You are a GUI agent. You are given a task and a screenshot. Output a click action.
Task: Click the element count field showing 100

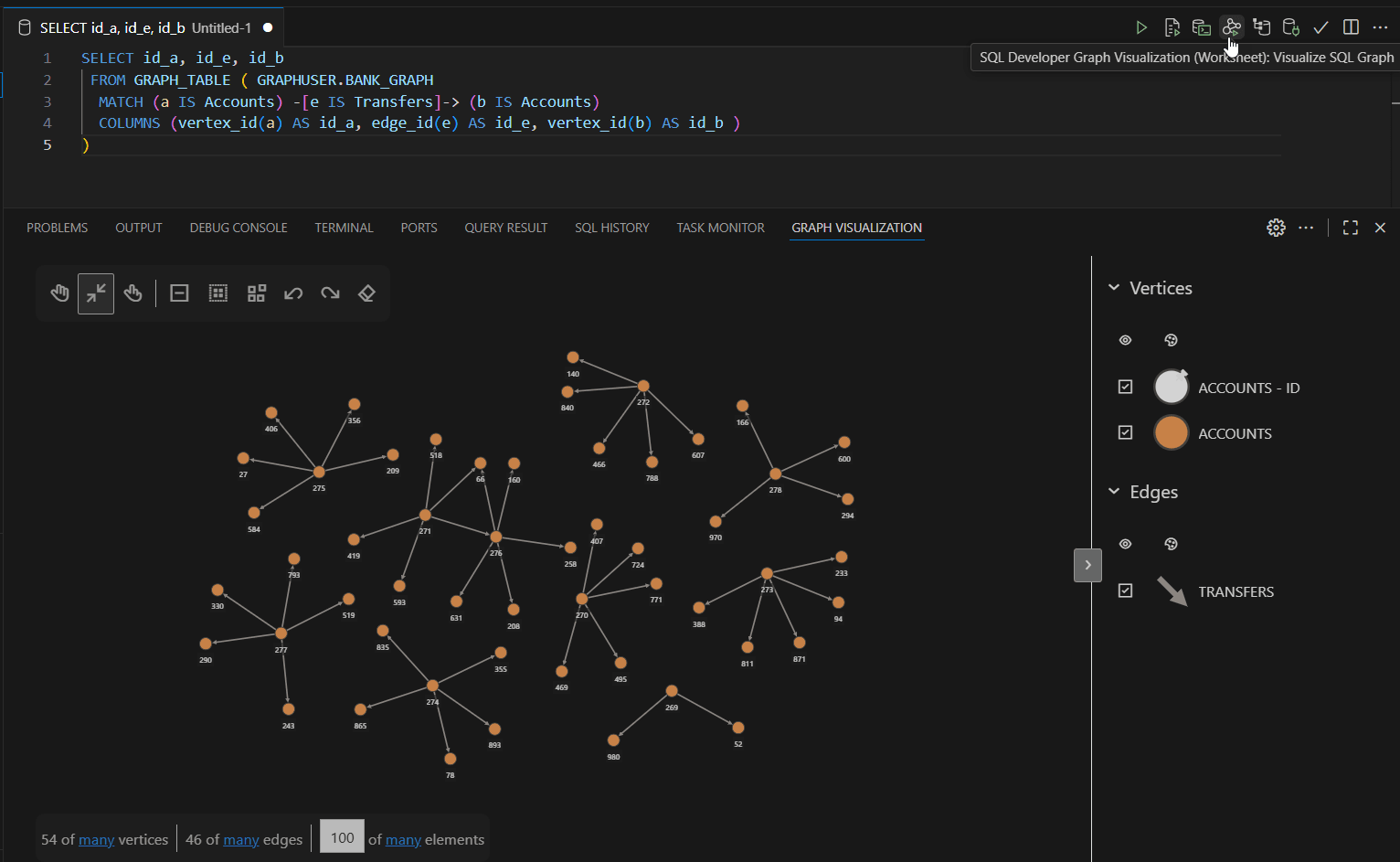(343, 837)
